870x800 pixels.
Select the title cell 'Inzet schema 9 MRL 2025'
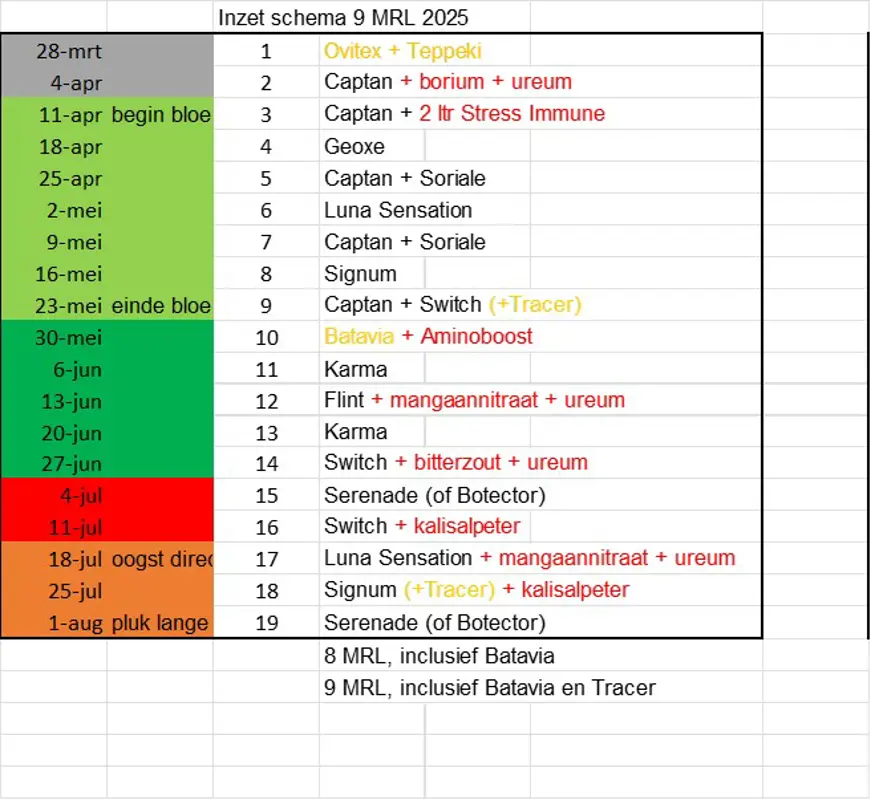coord(343,18)
